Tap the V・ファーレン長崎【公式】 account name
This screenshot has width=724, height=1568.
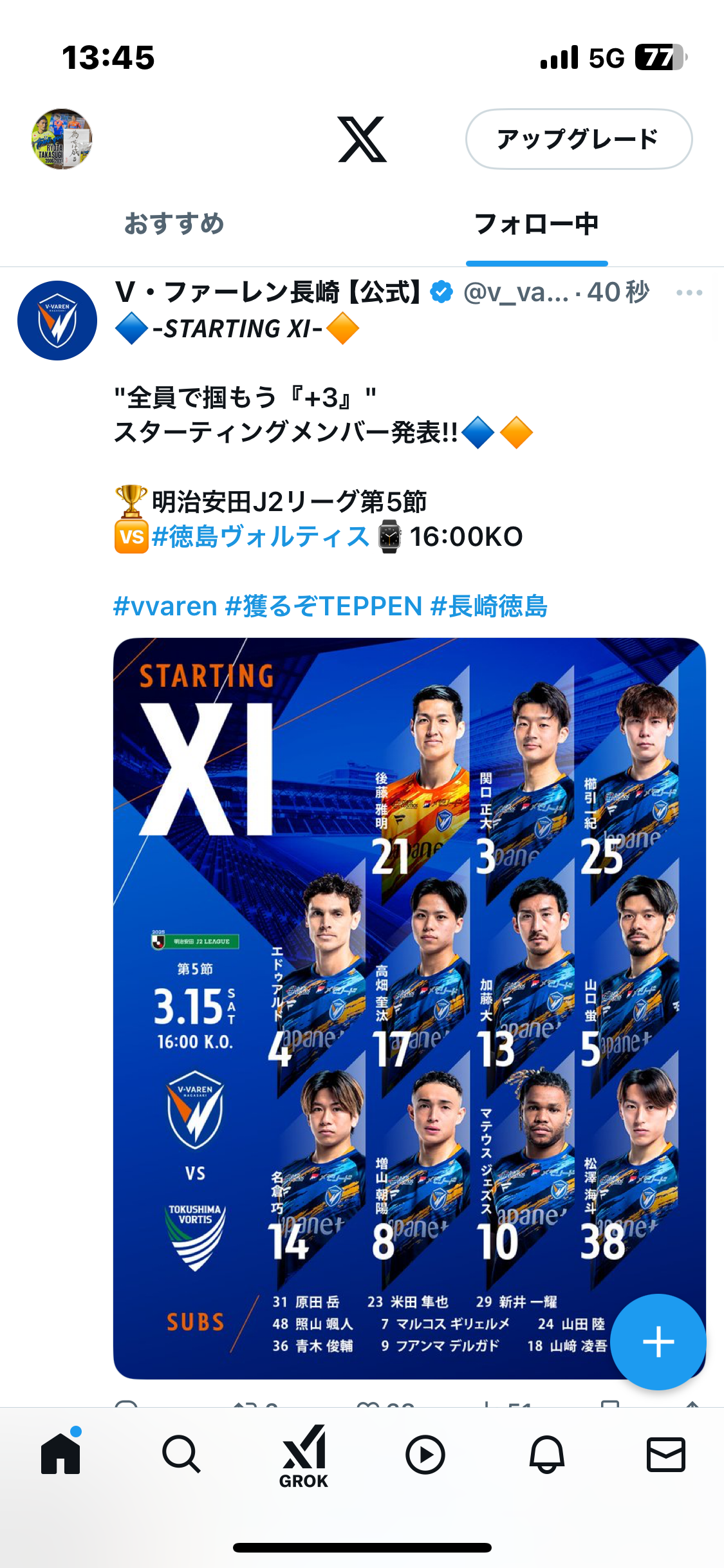point(268,292)
